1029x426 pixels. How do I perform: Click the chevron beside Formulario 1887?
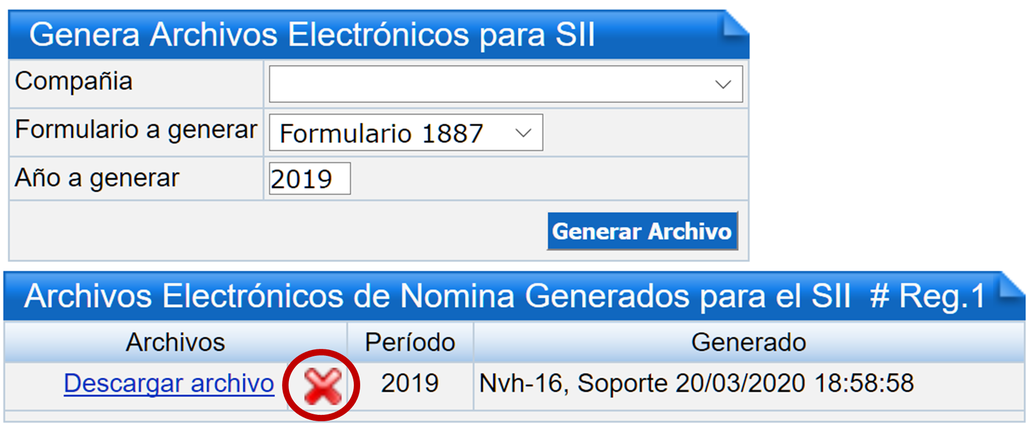click(x=523, y=133)
